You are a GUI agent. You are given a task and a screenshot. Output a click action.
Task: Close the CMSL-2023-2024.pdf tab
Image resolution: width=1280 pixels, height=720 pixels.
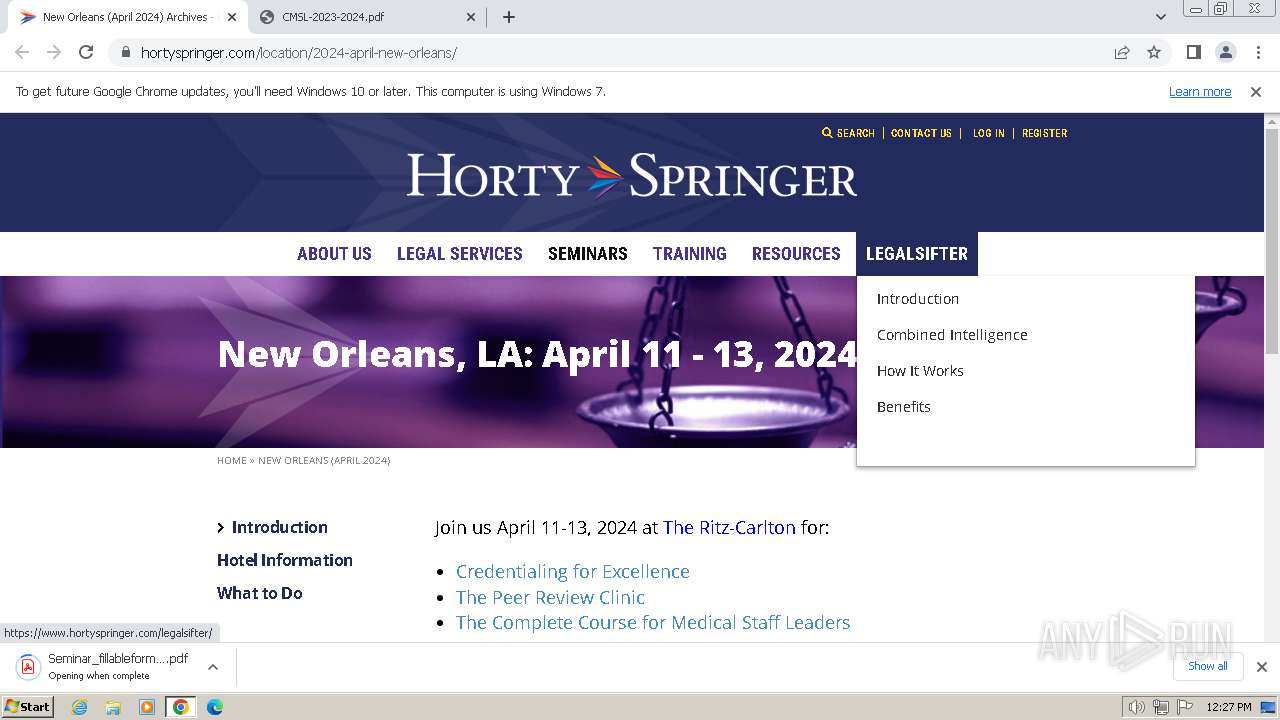coord(472,17)
